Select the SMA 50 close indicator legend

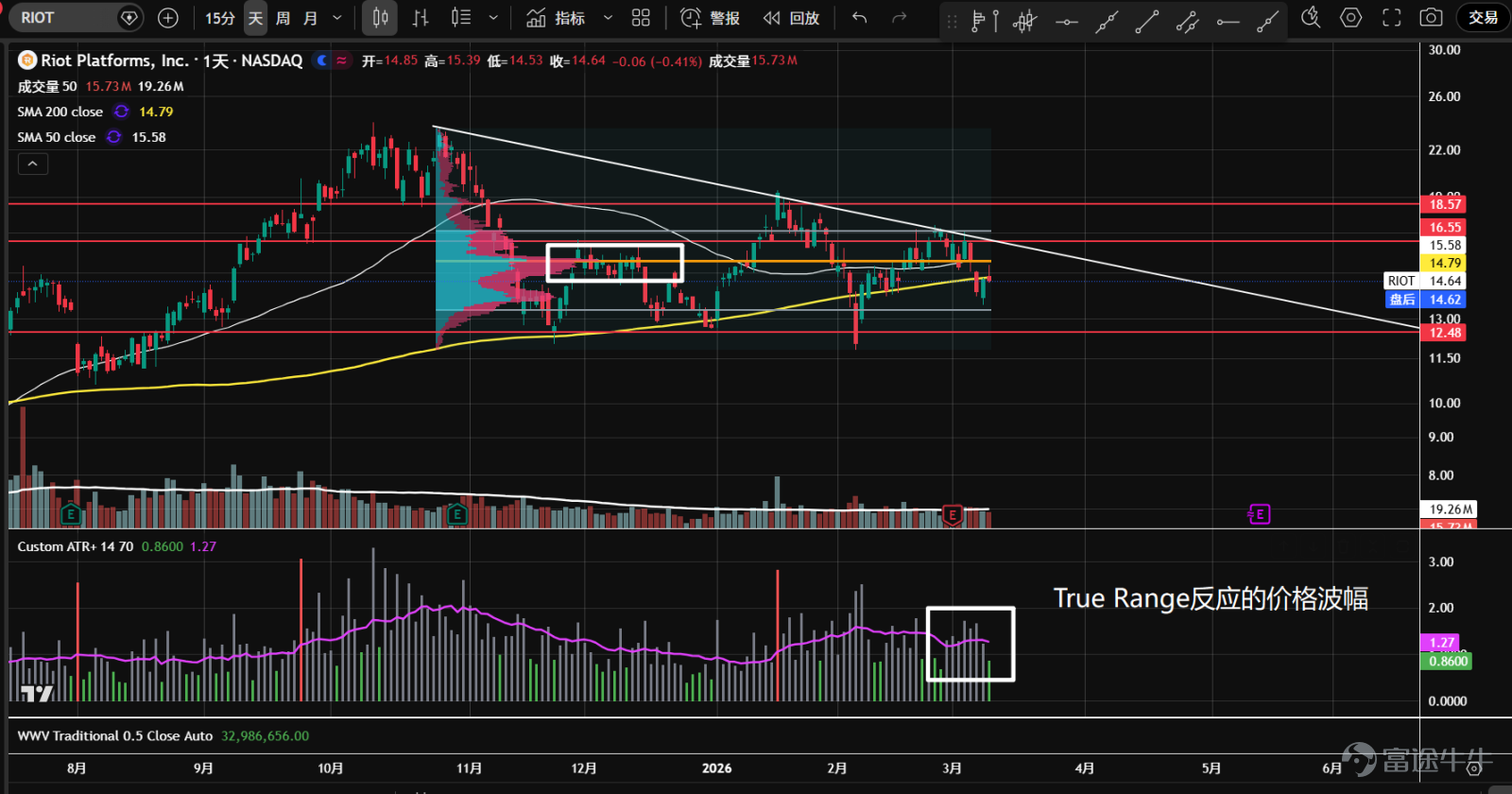57,137
